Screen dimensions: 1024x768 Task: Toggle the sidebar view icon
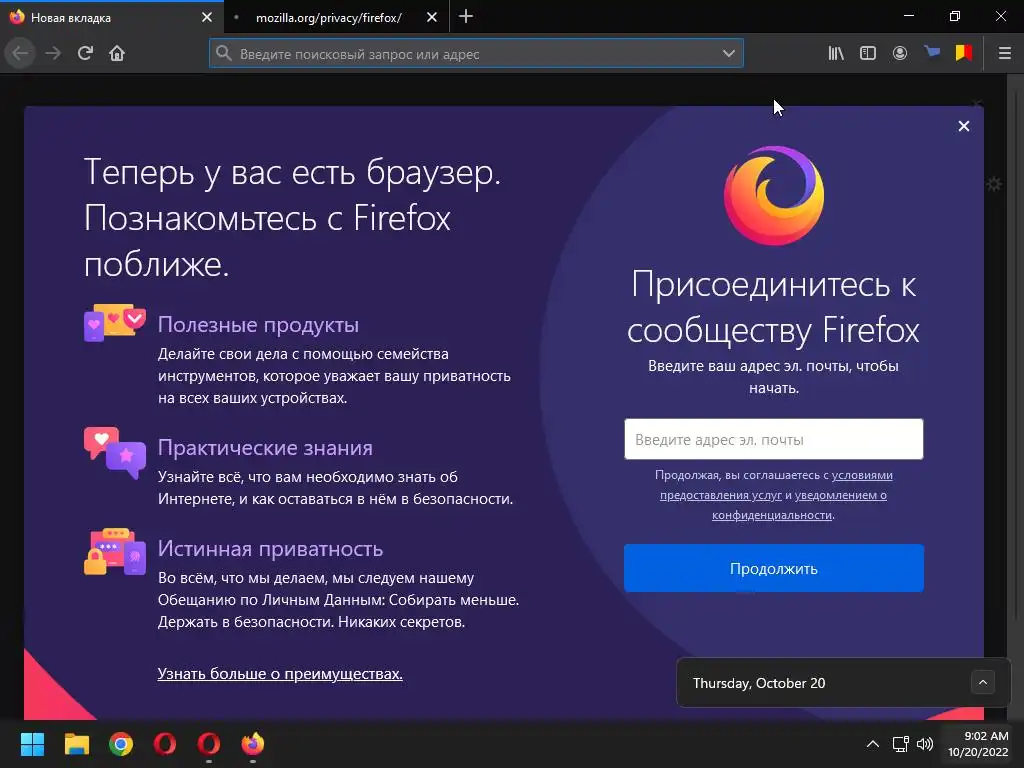868,53
